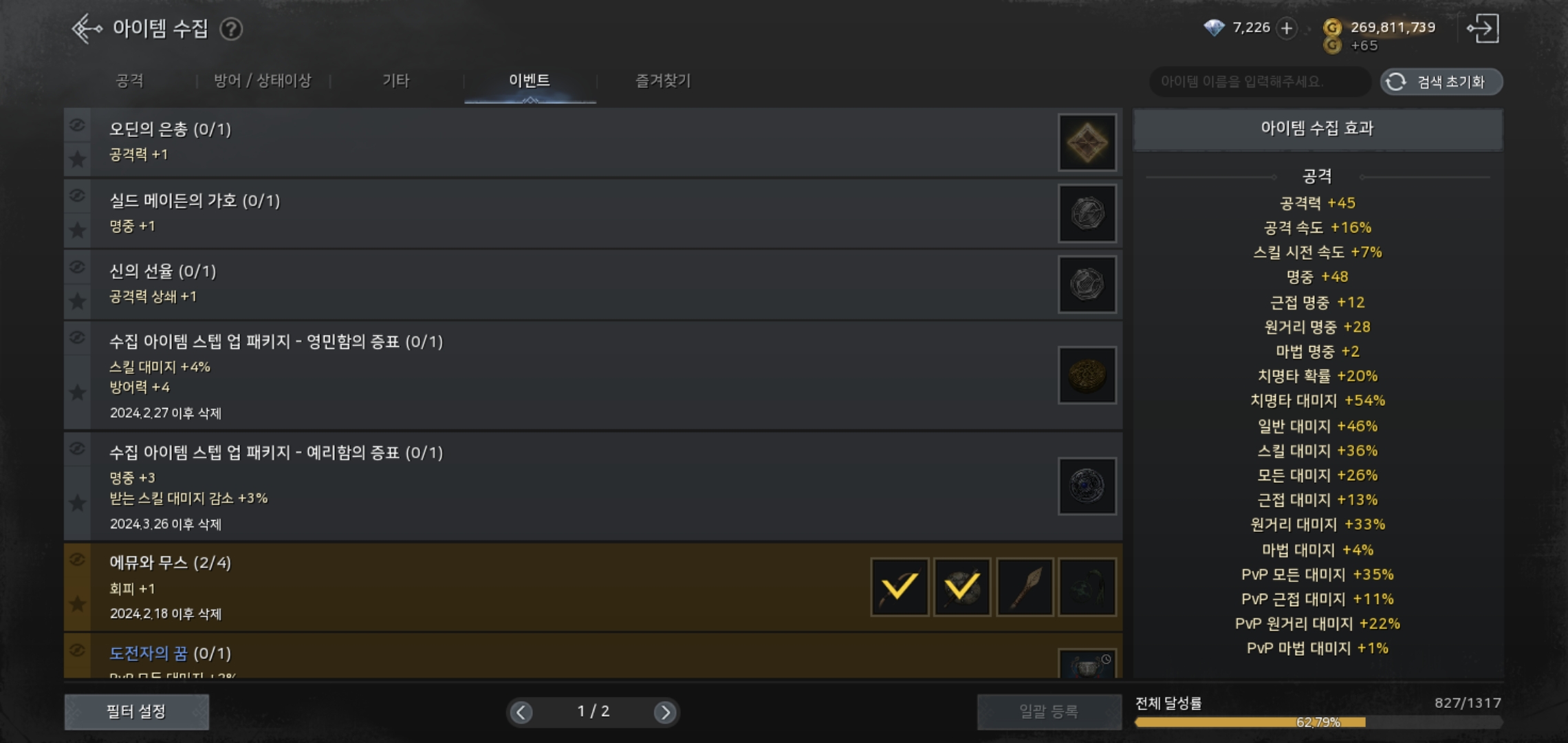Screen dimensions: 1568x743
Task: Select the 실드 메이든의 가호 item icon
Action: pyautogui.click(x=1087, y=214)
